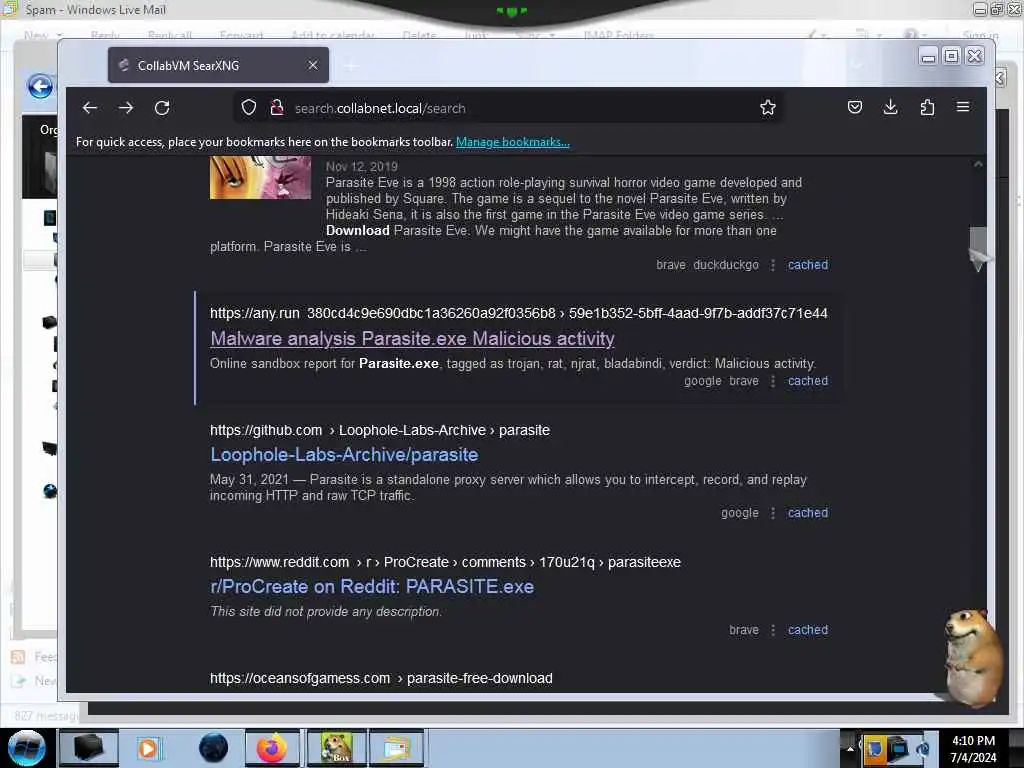
Task: Click the Parasite Eve result thumbnail
Action: (261, 178)
